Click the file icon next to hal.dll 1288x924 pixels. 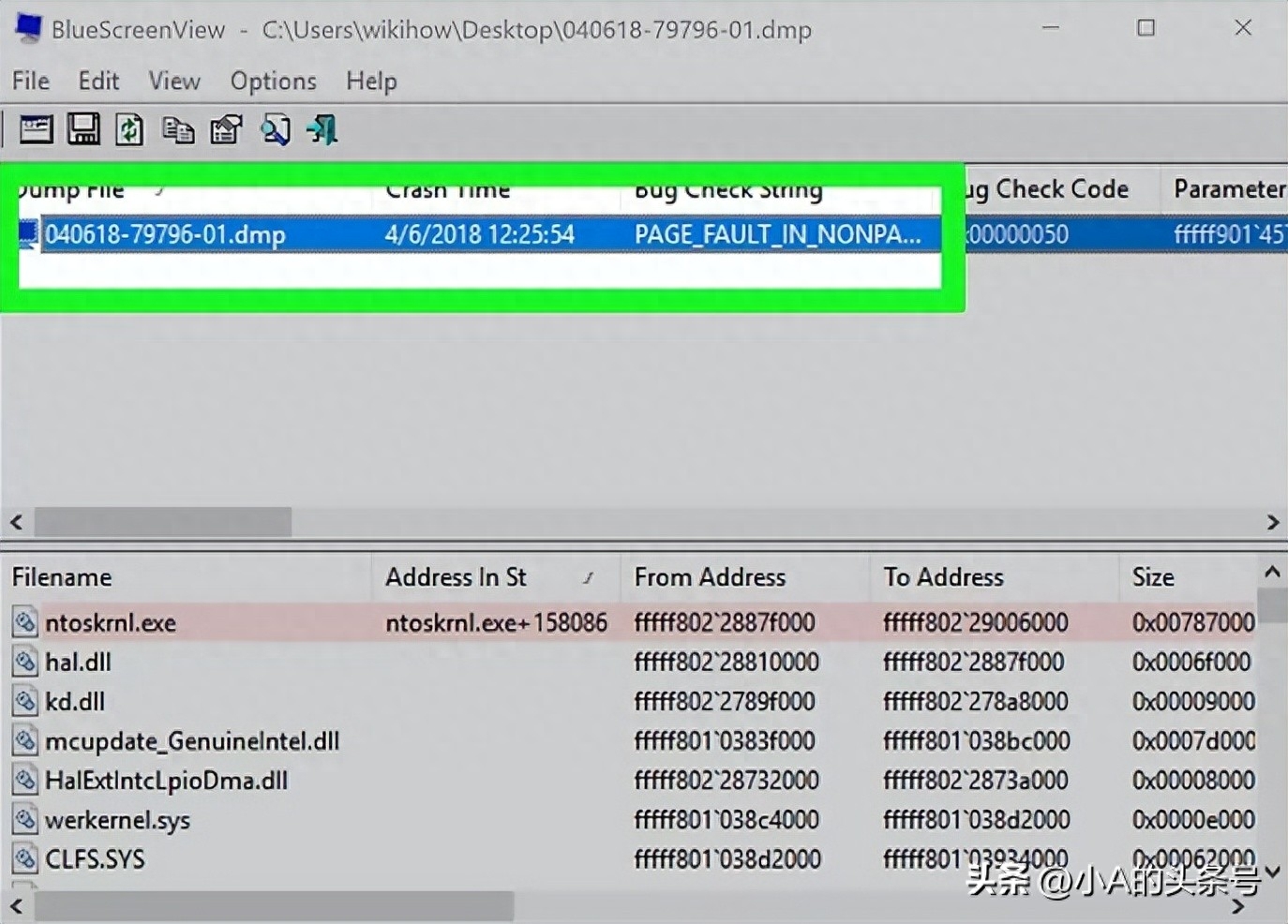point(25,662)
